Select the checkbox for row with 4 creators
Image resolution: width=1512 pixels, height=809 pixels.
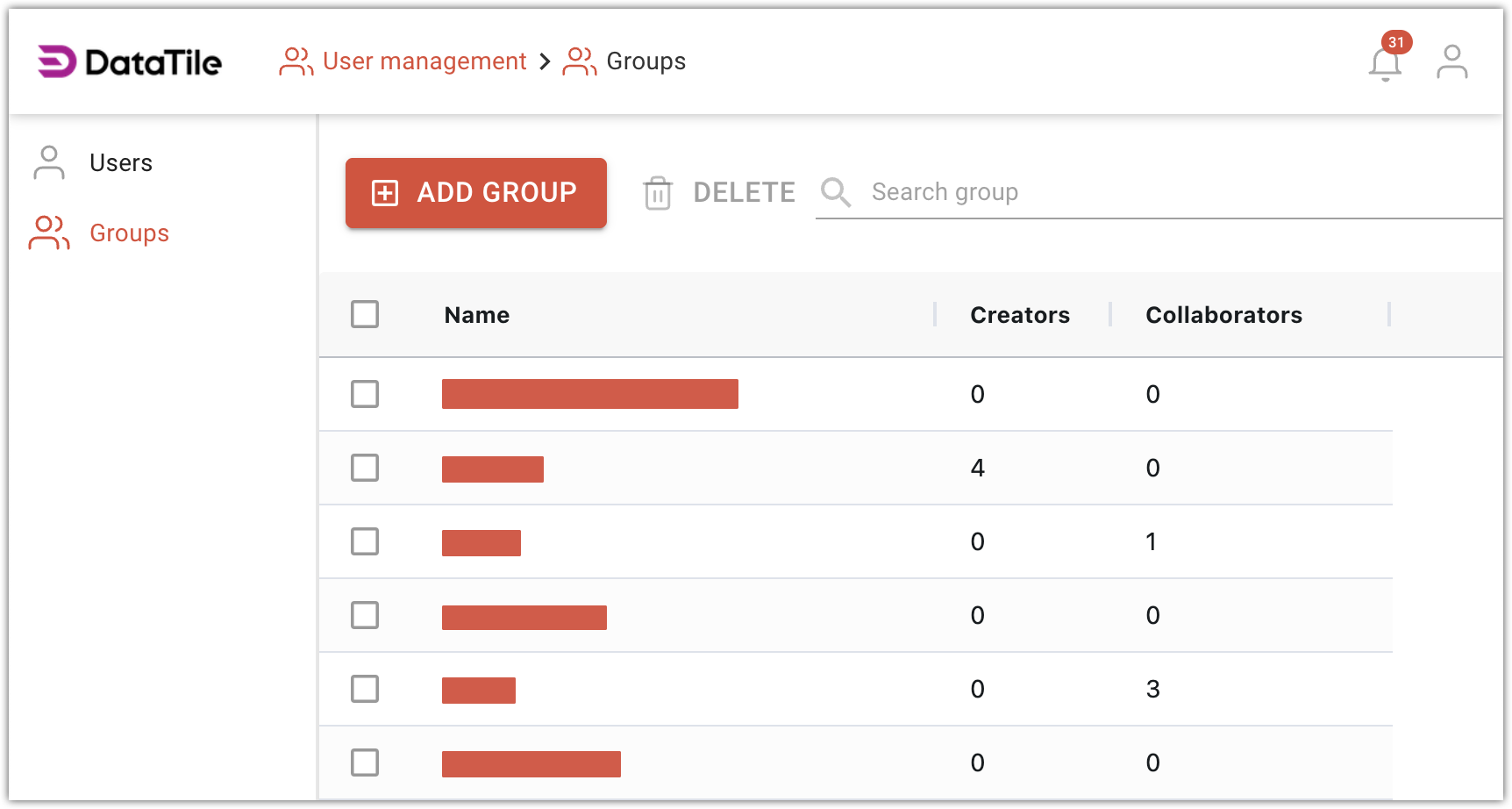tap(365, 468)
